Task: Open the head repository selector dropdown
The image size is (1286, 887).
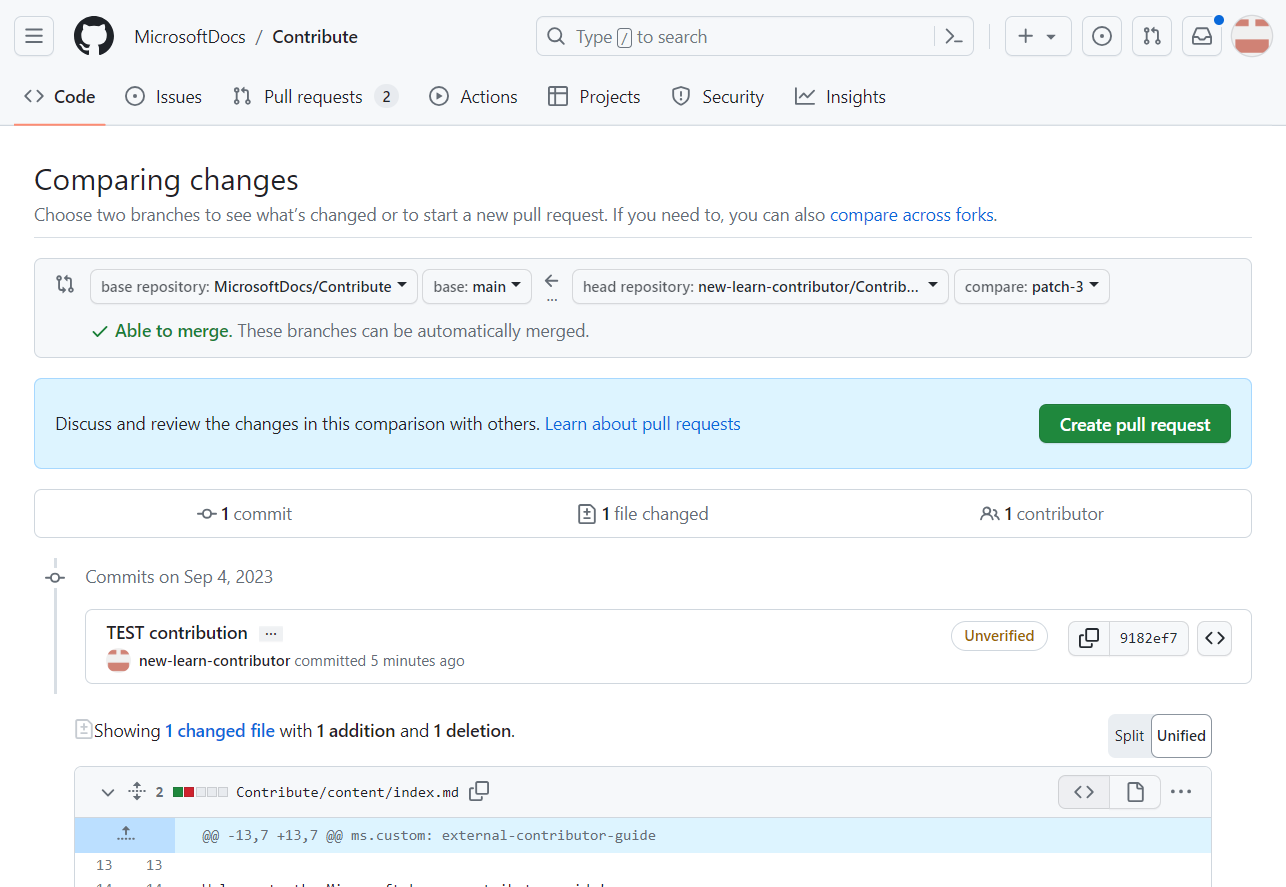Action: [x=760, y=286]
